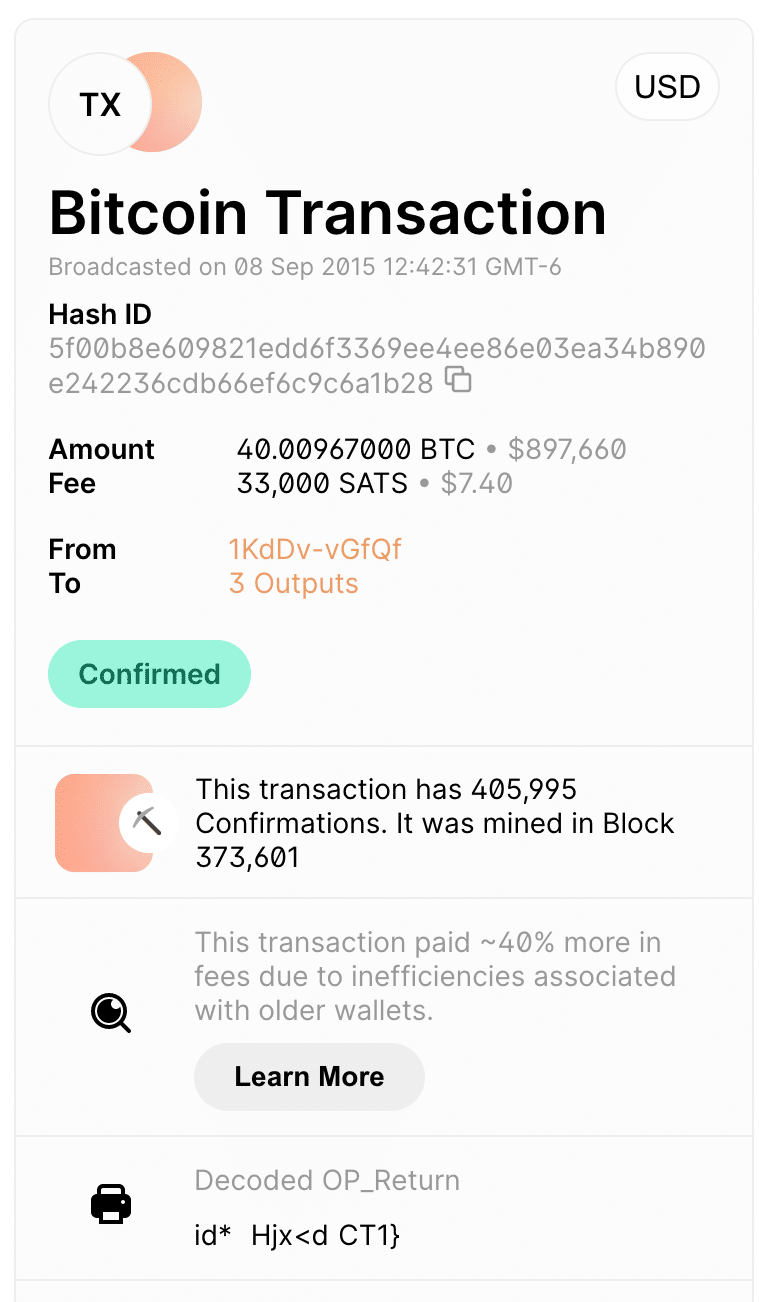The width and height of the screenshot is (772, 1302).
Task: Click the $897,660 USD amount value
Action: click(x=567, y=449)
